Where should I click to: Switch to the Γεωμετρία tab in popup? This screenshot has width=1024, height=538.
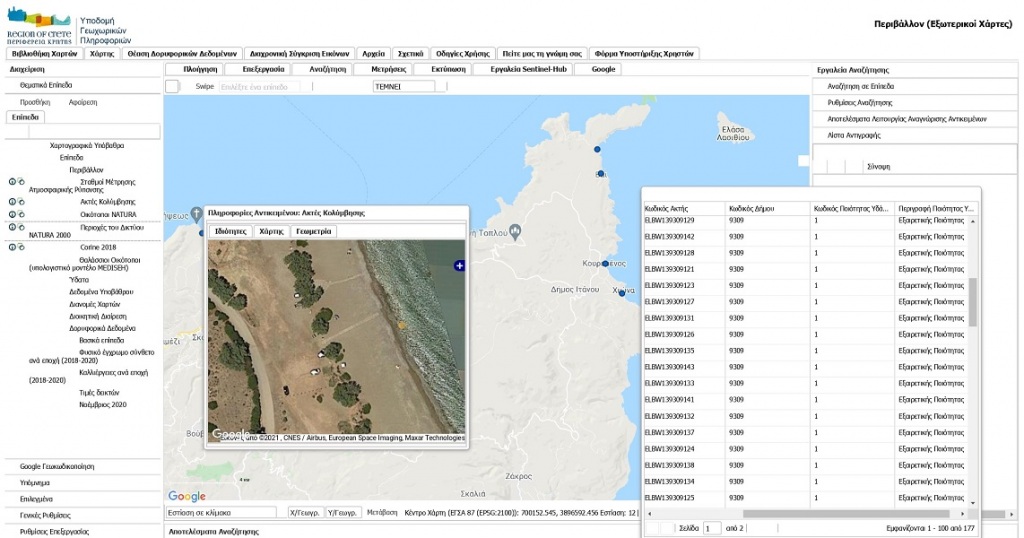[x=314, y=231]
